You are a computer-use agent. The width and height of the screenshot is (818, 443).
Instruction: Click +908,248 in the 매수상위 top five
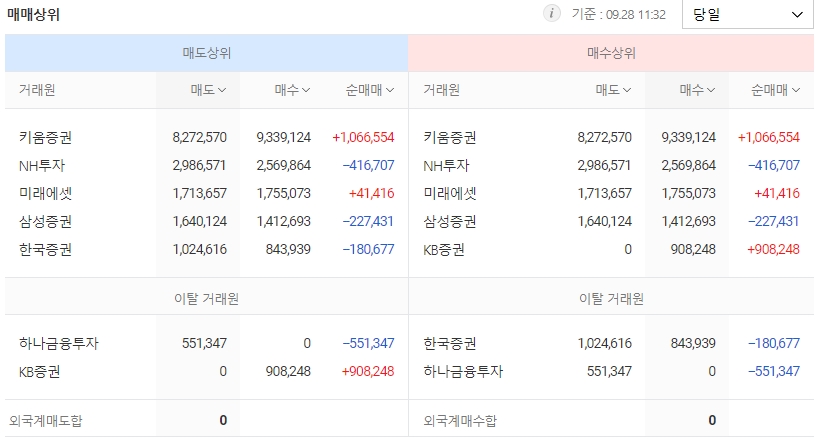(x=773, y=249)
